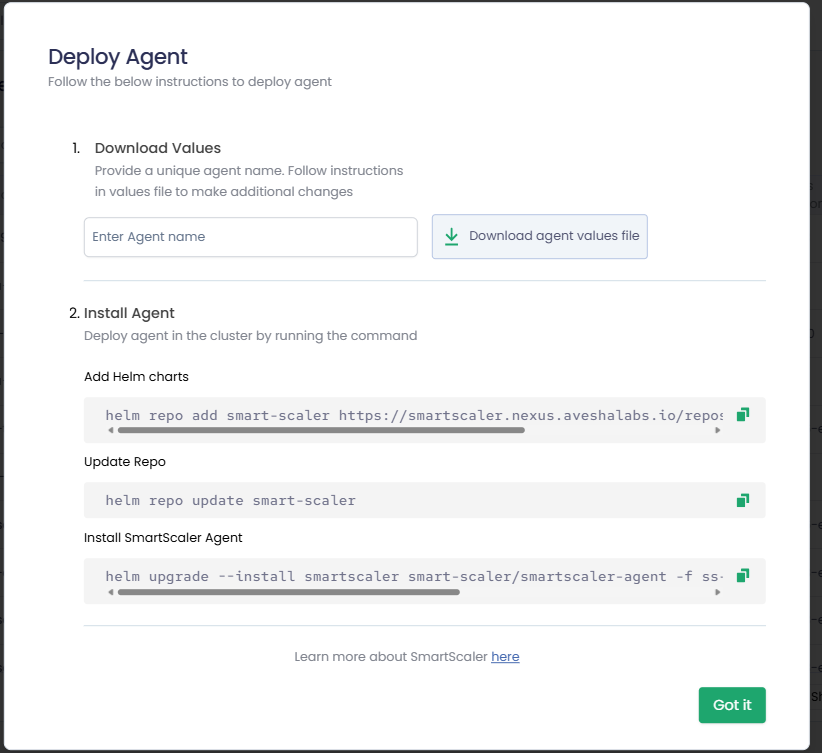Click the helm upgrade command scrollbar thumb
Image resolution: width=822 pixels, height=753 pixels.
point(289,592)
